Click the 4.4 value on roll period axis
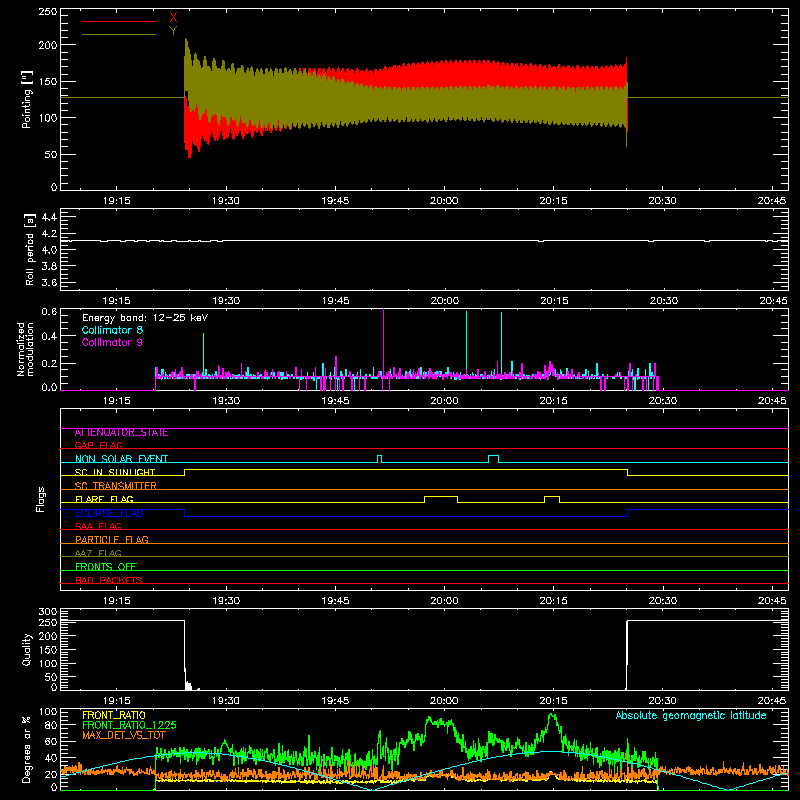Viewport: 800px width, 800px height. tap(49, 217)
